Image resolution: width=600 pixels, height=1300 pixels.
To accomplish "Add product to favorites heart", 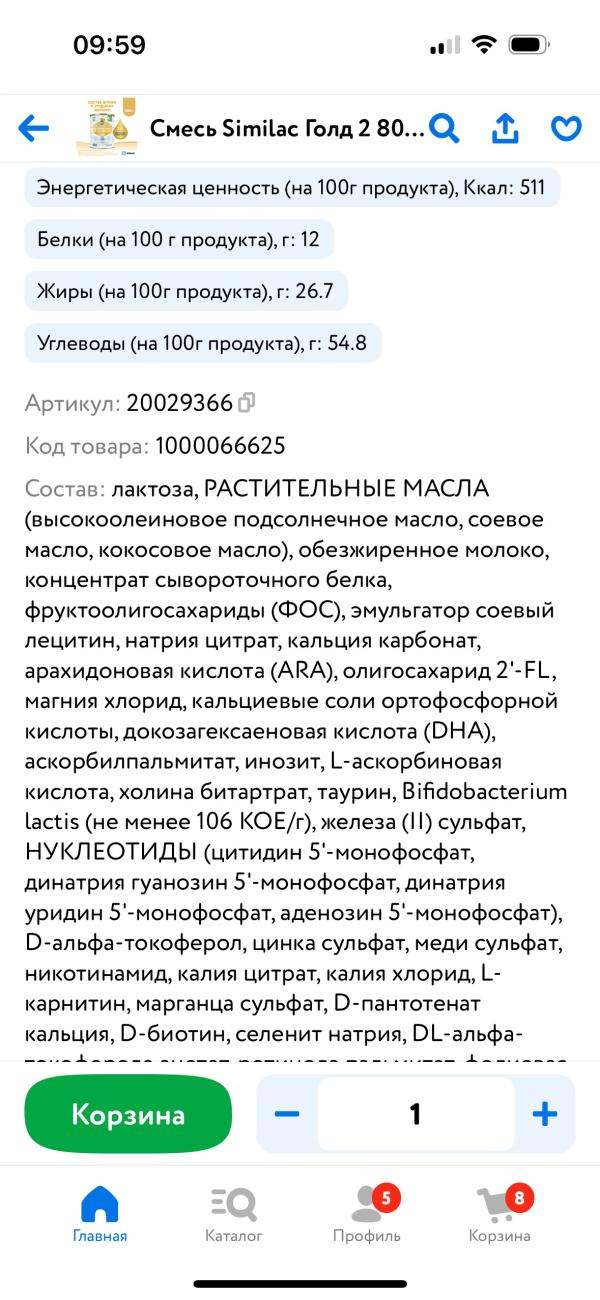I will click(x=566, y=128).
